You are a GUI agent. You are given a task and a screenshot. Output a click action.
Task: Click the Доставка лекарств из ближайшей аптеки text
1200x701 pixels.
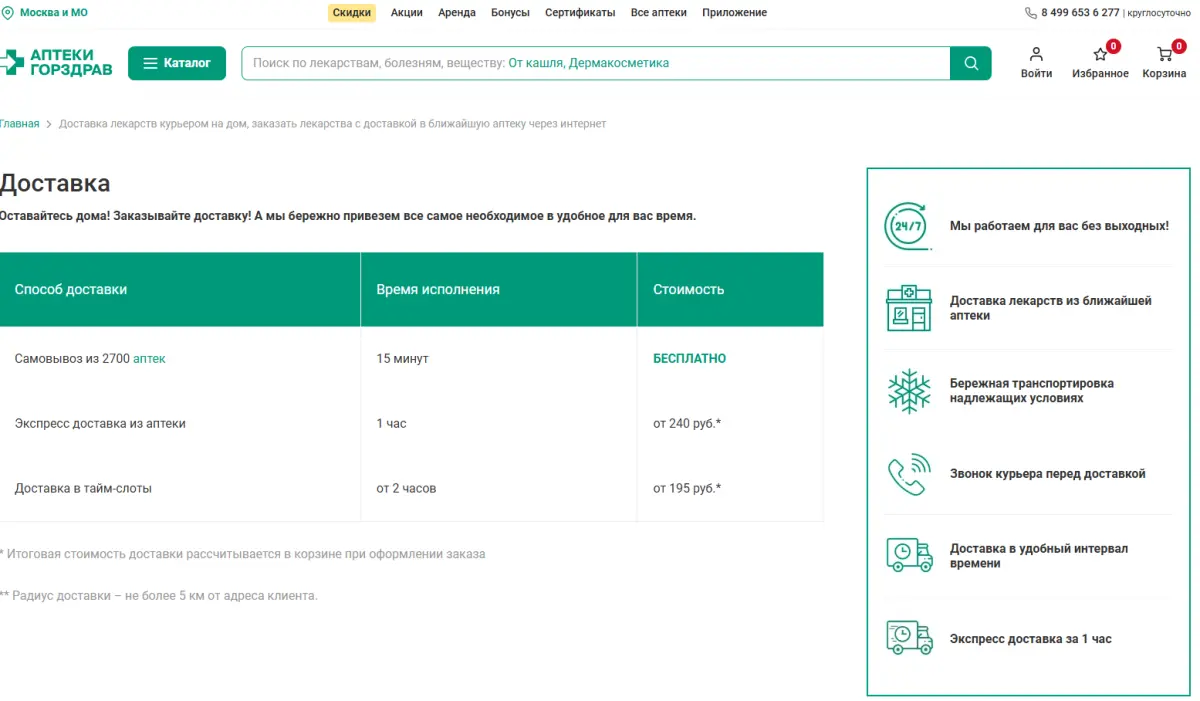coord(1051,308)
